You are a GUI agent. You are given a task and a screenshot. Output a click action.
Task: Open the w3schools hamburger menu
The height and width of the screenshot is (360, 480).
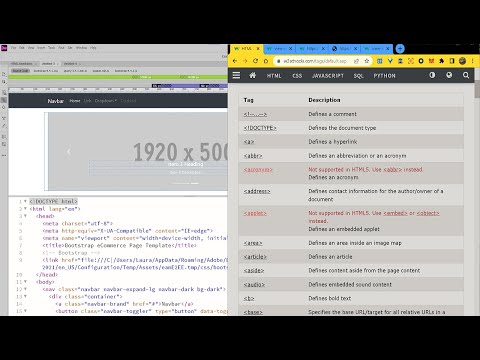tap(236, 75)
